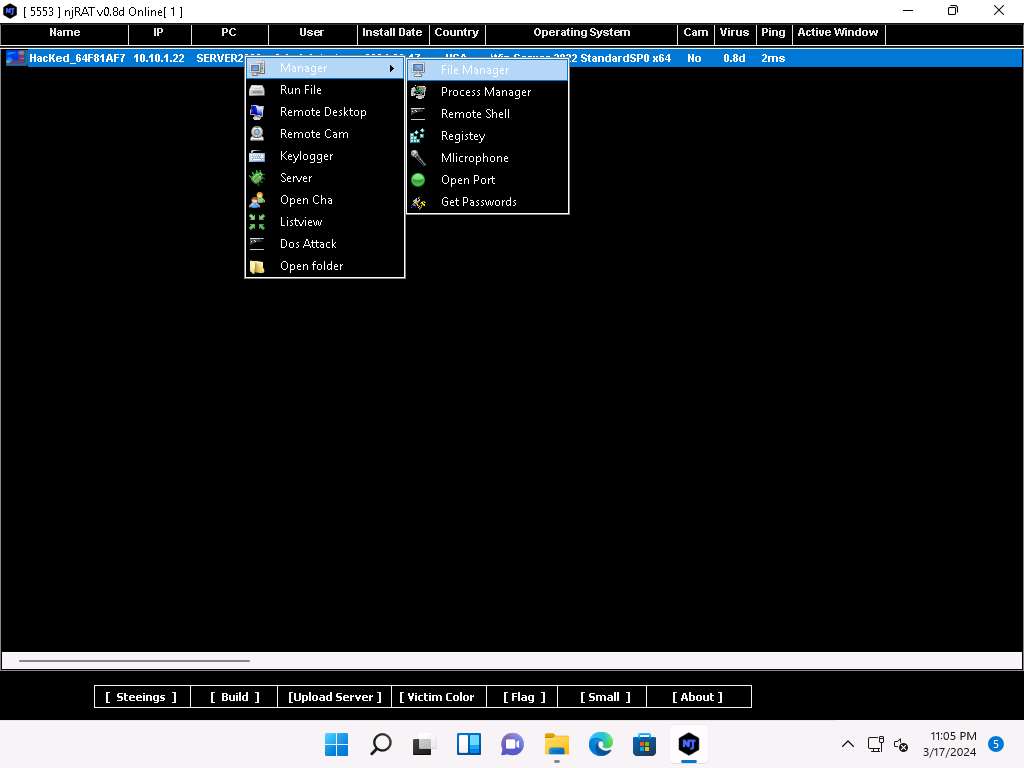The height and width of the screenshot is (768, 1024).
Task: Click the Ping column header
Action: 773,33
